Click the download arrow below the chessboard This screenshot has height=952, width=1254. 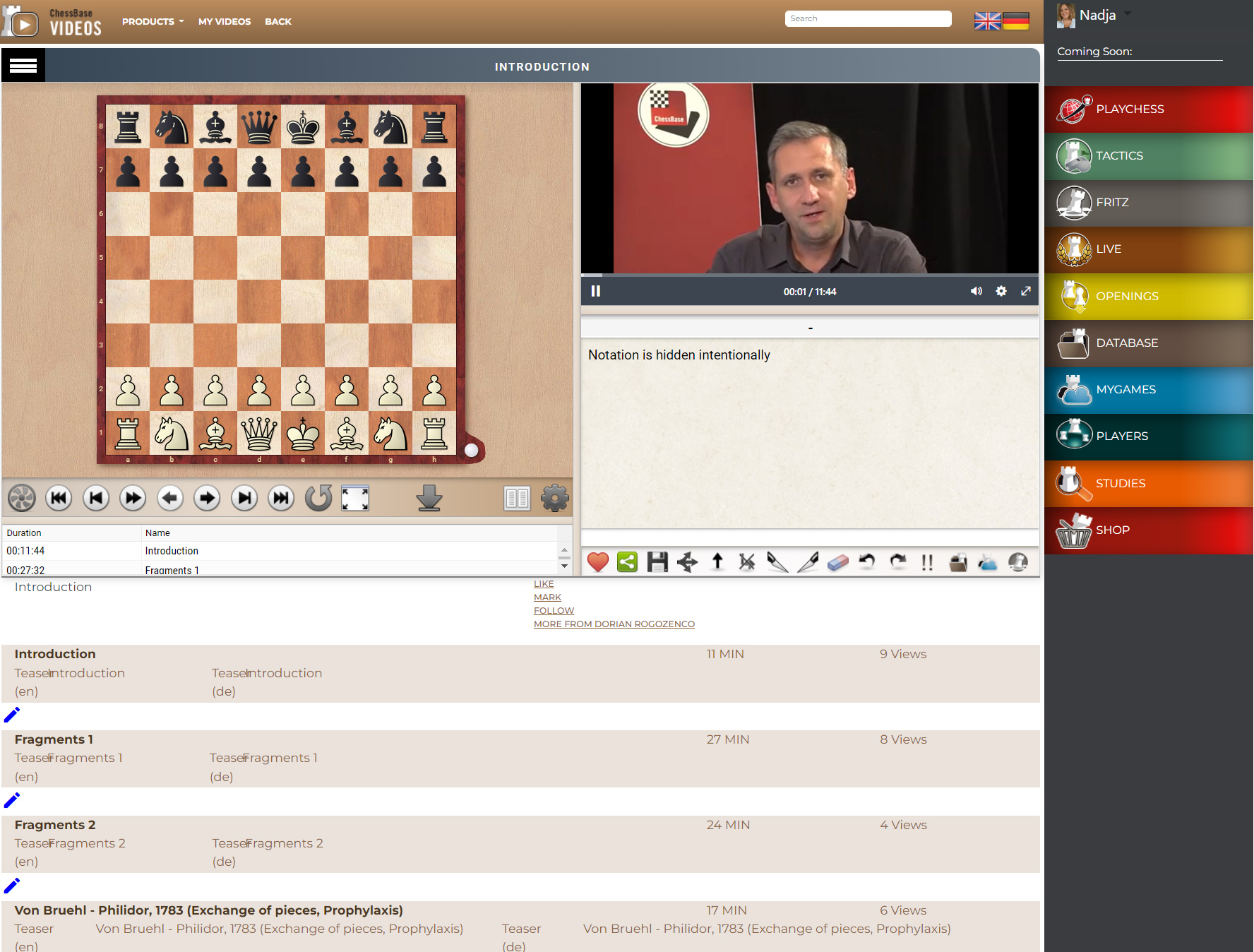pyautogui.click(x=429, y=498)
